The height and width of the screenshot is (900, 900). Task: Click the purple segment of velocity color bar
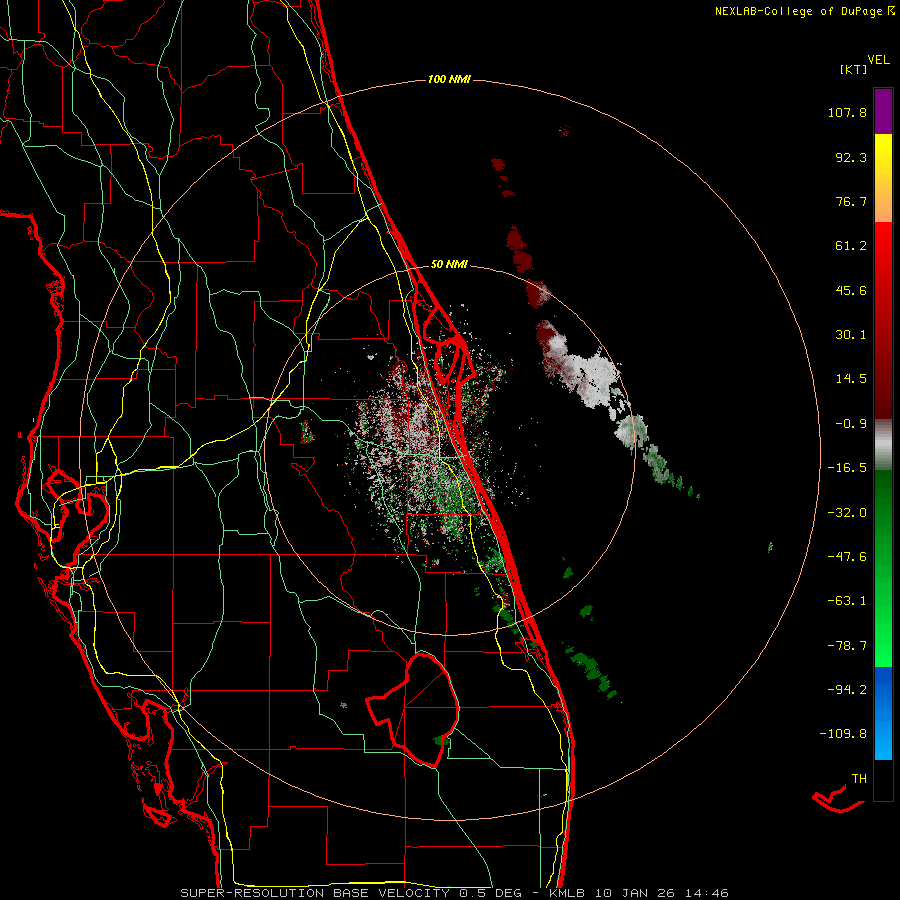883,111
